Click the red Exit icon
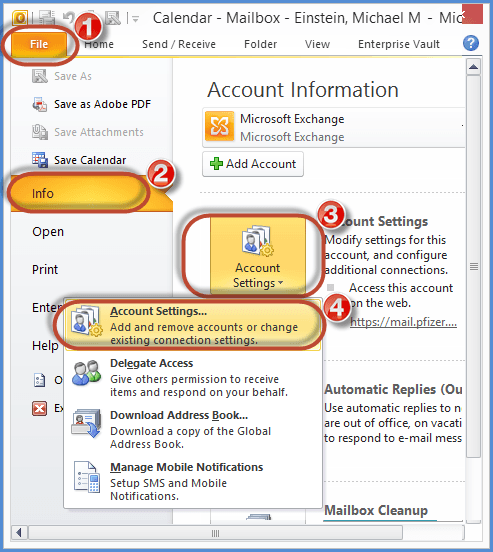 pos(39,409)
